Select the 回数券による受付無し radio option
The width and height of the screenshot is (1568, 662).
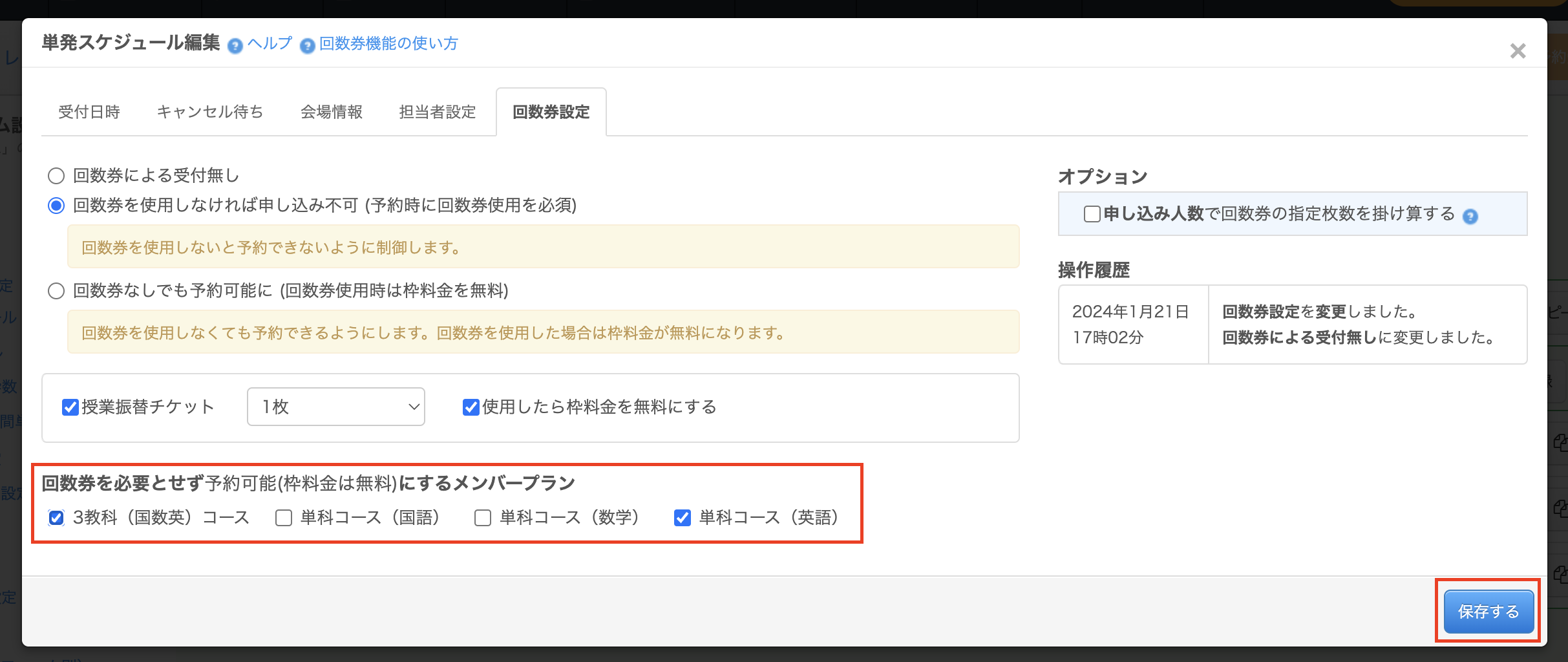click(57, 176)
